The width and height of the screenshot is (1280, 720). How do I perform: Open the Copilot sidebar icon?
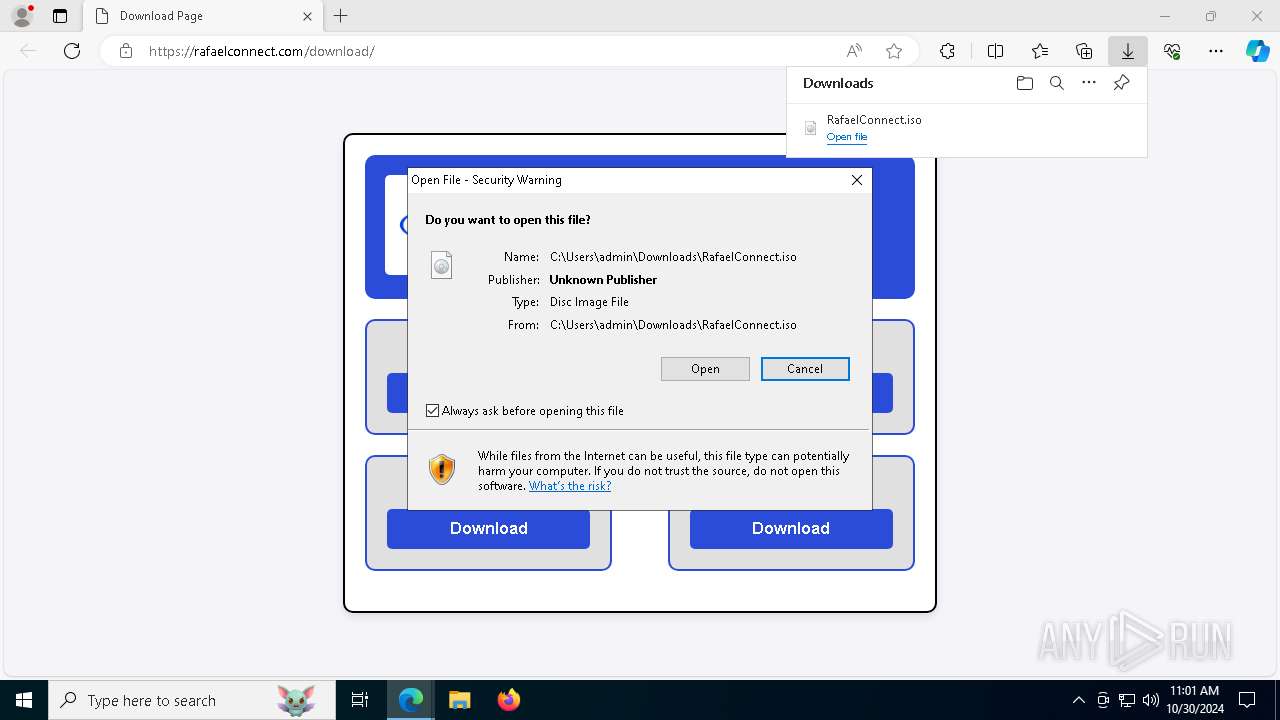pos(1257,51)
